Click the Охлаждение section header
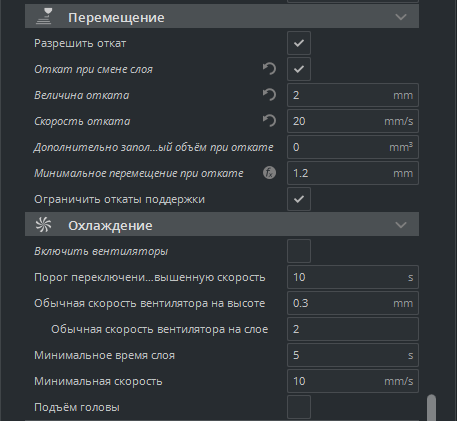 [x=222, y=224]
